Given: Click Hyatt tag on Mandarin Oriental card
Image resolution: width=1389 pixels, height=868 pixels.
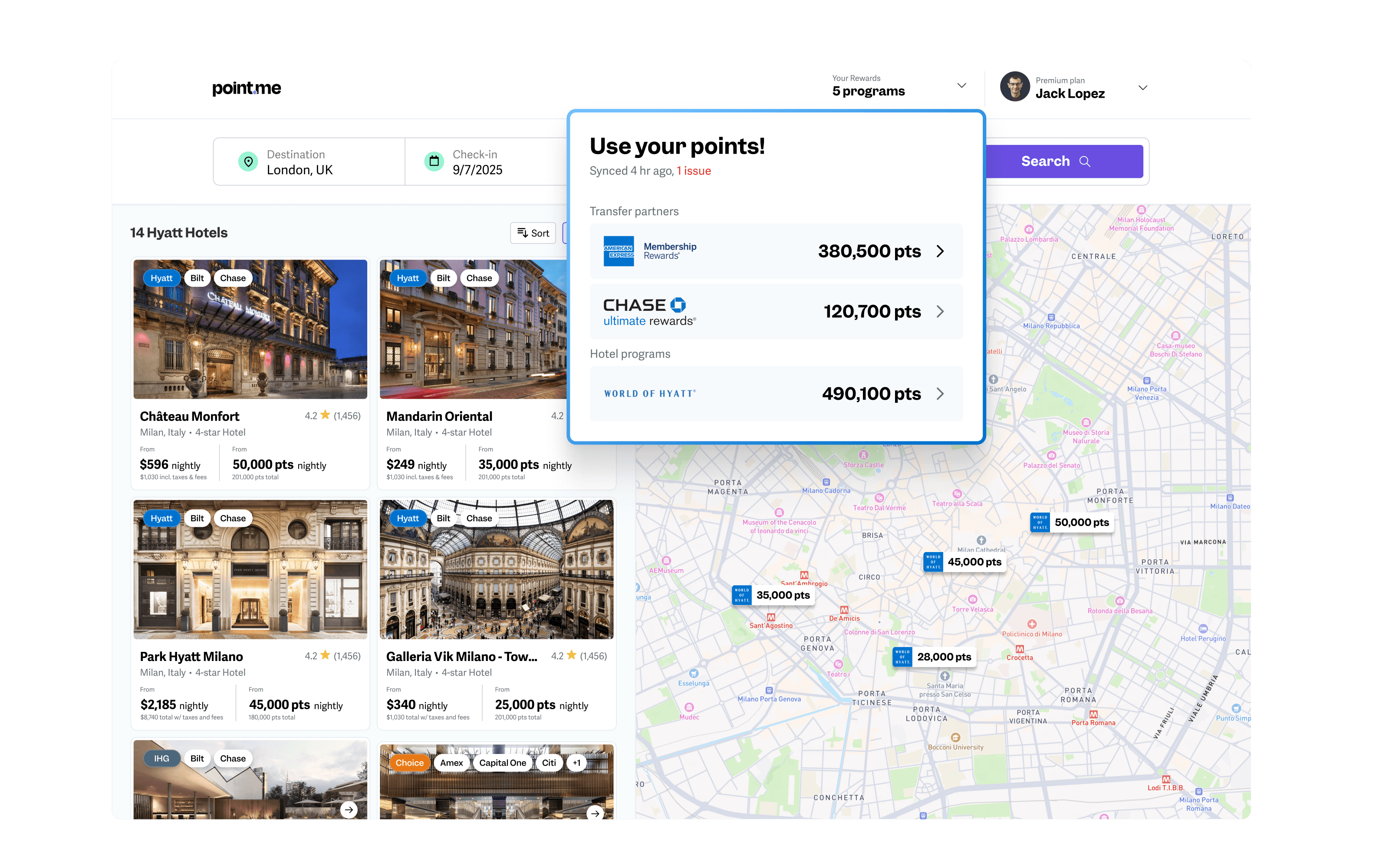Looking at the screenshot, I should [408, 278].
